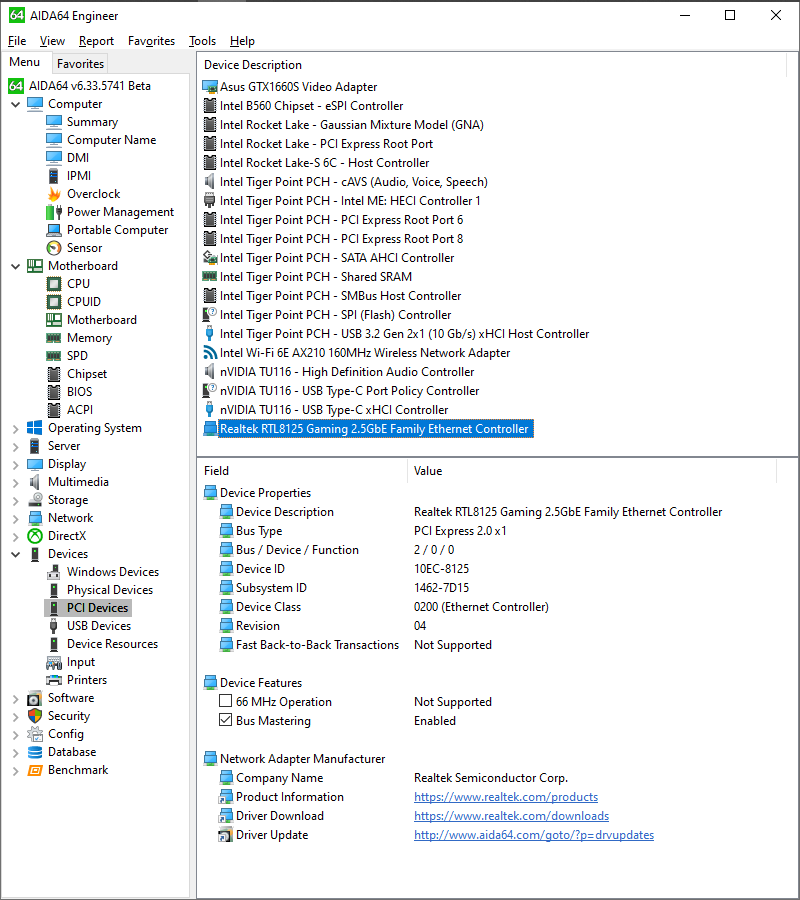Expand the Software tree node
Image resolution: width=800 pixels, height=900 pixels.
[16, 699]
